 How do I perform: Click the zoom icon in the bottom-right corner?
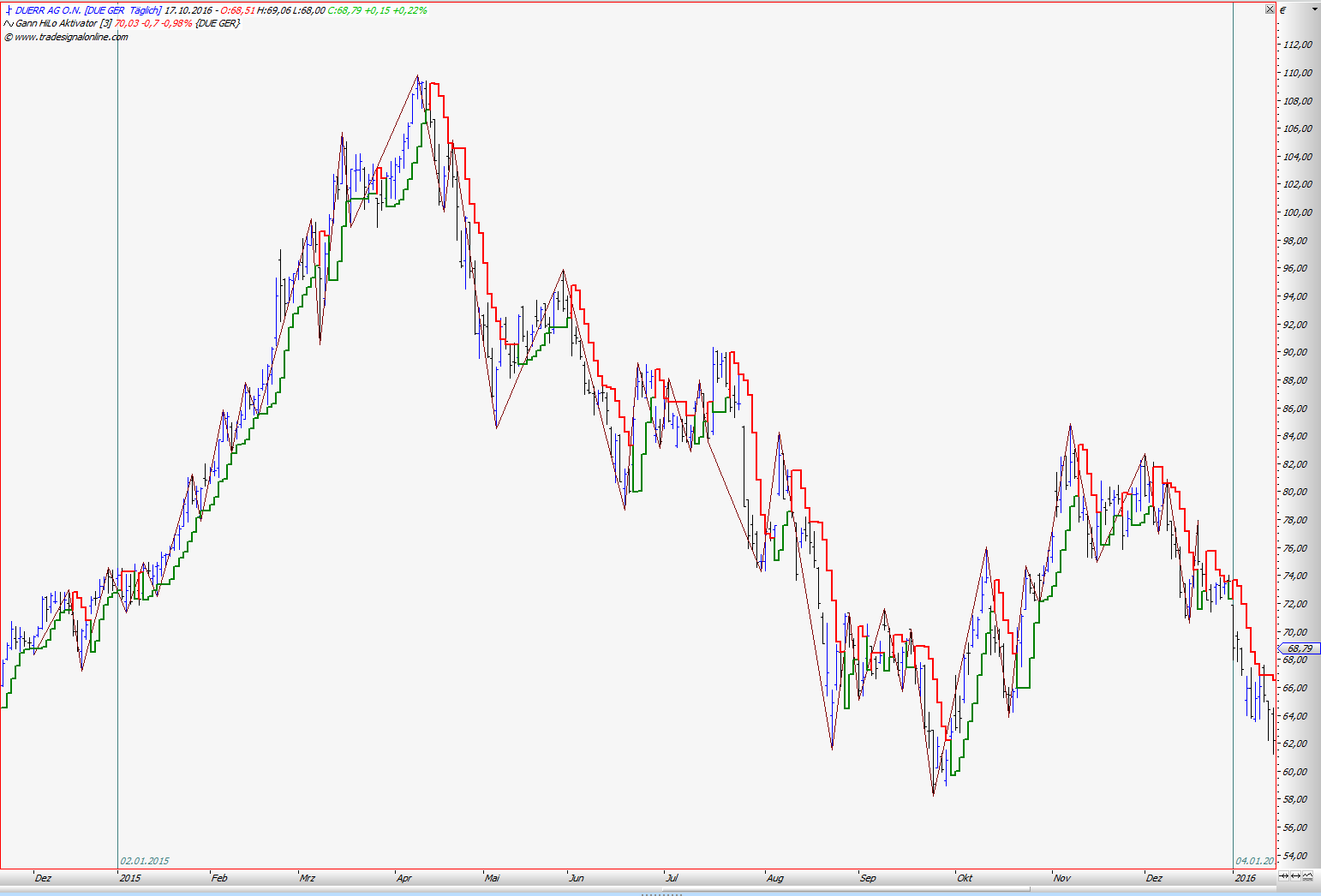coord(1307,875)
